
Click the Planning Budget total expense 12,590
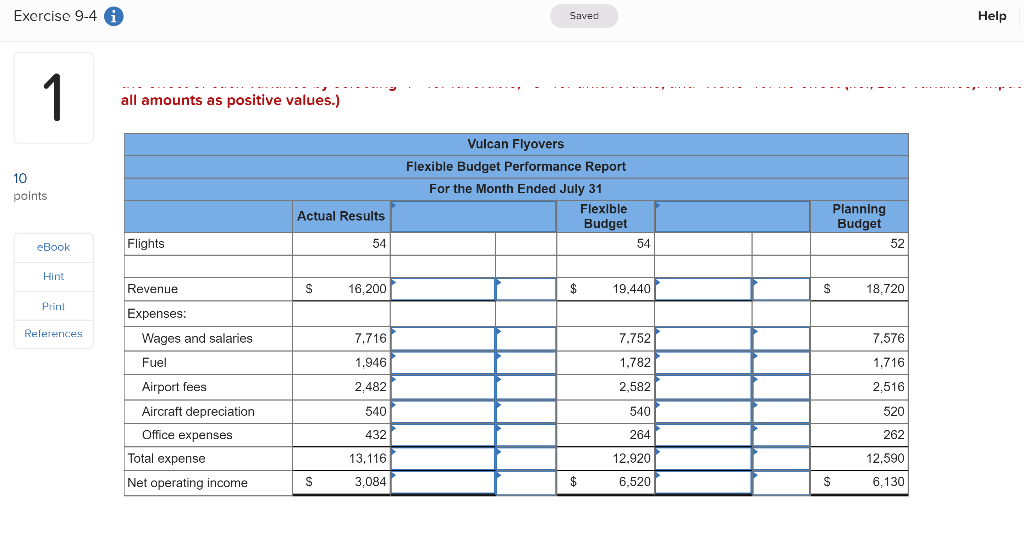point(885,458)
